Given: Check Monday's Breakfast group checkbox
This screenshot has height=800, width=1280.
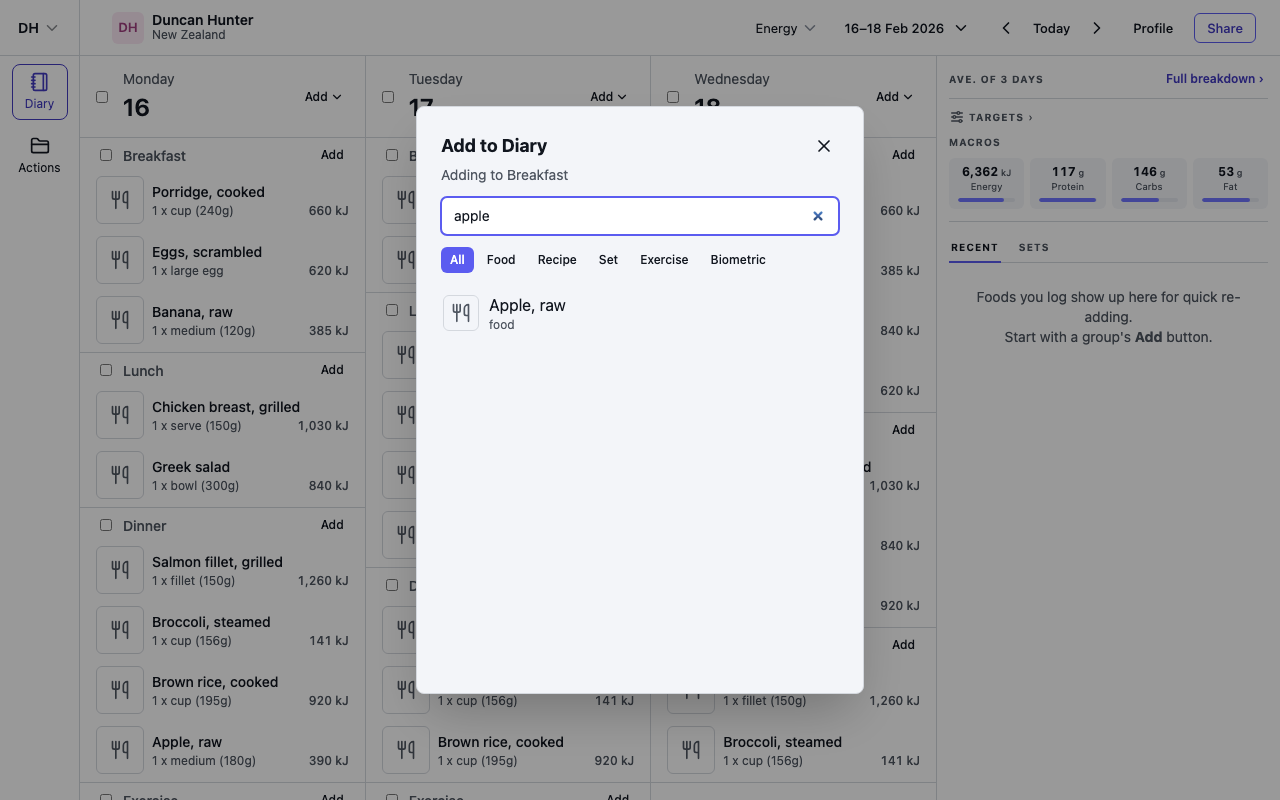Looking at the screenshot, I should 106,155.
